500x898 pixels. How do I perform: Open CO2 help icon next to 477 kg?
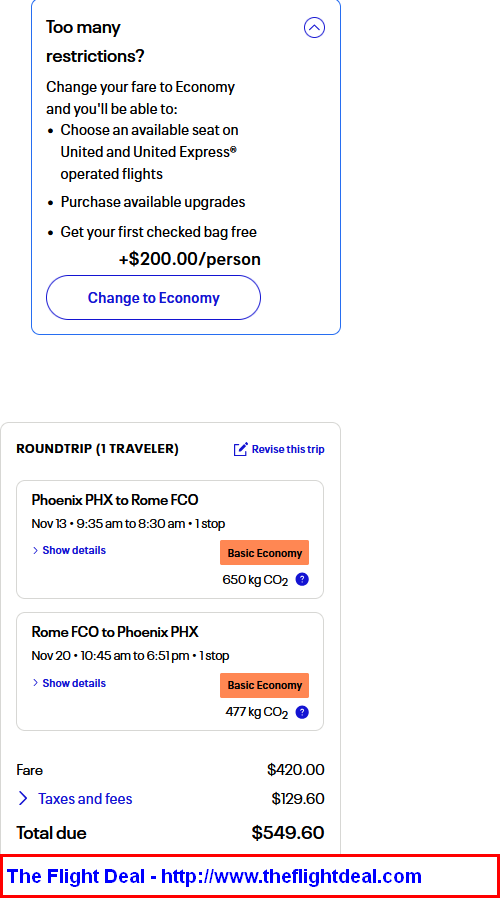coord(302,712)
